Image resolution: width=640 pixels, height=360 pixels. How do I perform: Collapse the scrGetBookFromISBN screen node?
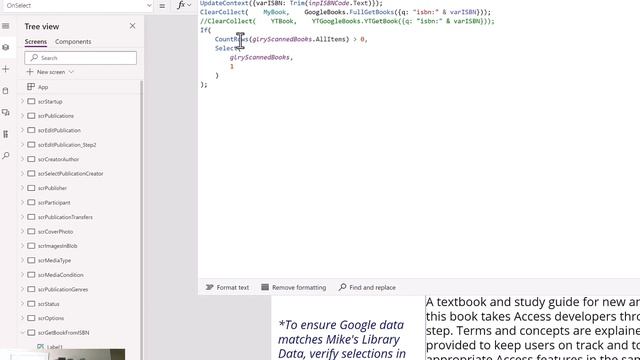coord(22,333)
